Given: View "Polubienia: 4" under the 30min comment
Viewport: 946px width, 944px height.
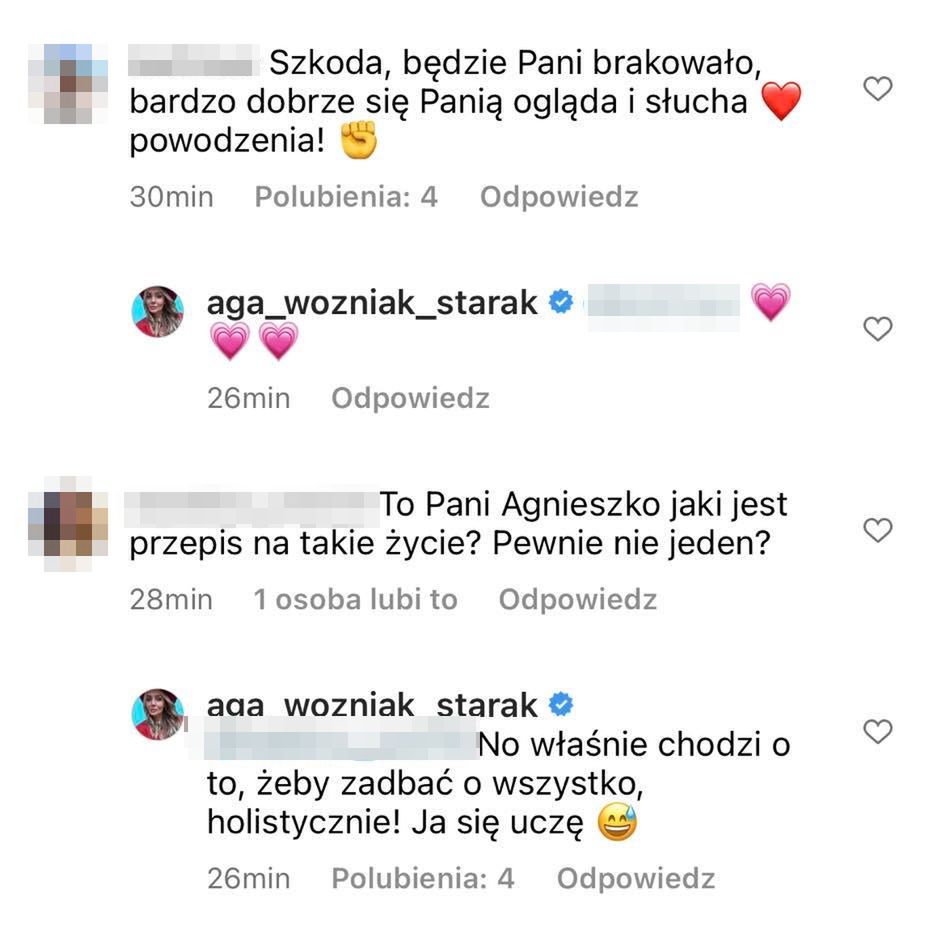Looking at the screenshot, I should (x=346, y=197).
